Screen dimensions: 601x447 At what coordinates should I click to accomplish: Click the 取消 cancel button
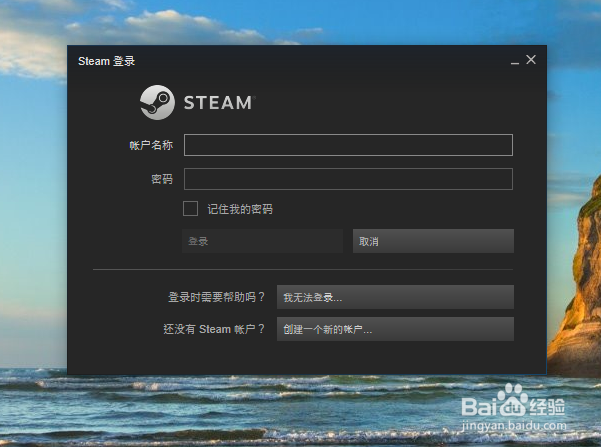tap(433, 241)
